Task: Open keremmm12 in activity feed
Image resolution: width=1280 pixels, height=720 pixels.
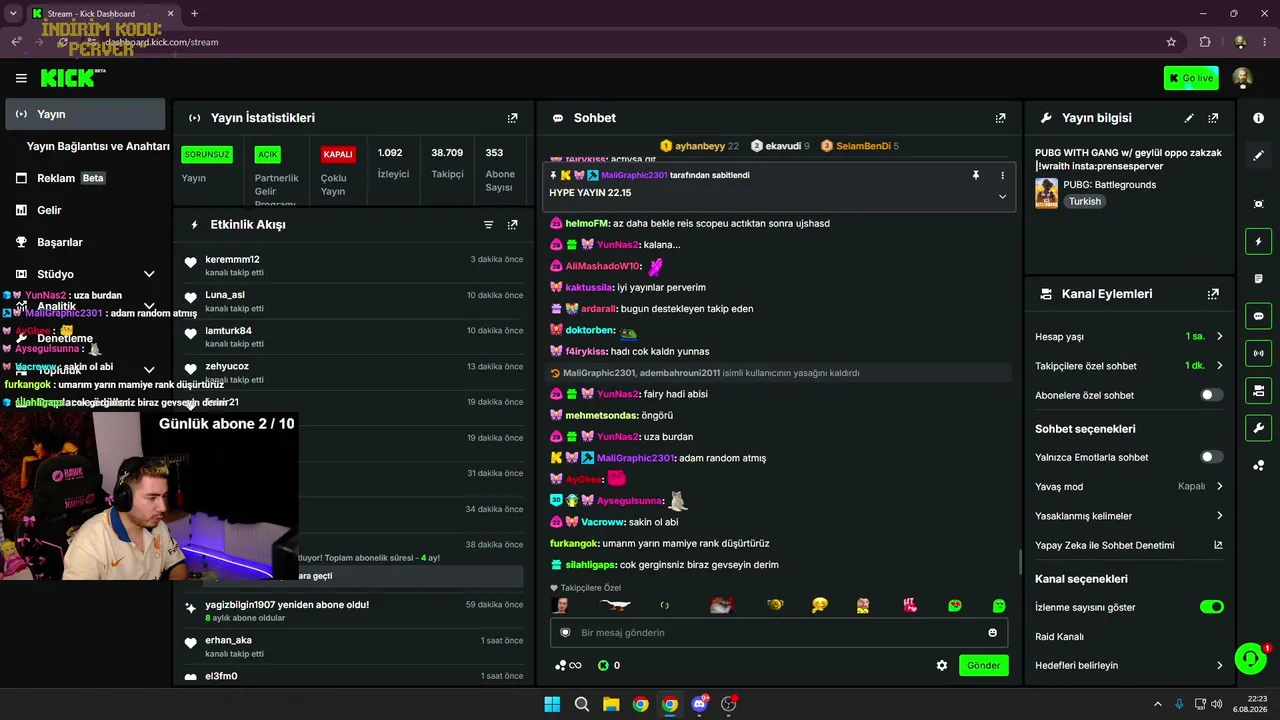Action: click(232, 260)
